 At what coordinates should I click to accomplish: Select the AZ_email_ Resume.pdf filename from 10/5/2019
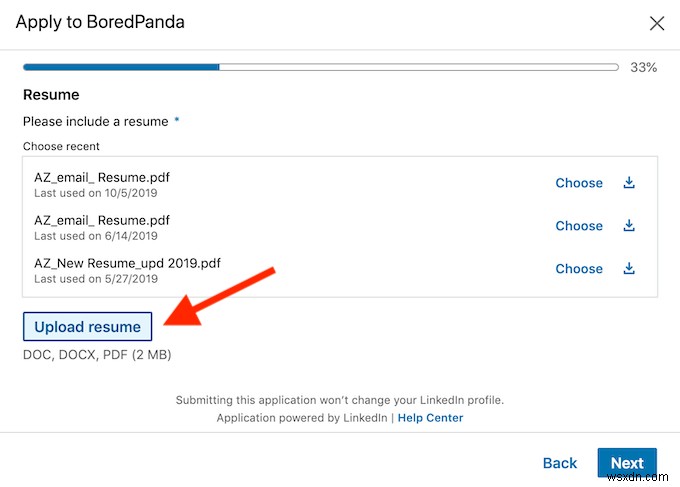pyautogui.click(x=102, y=177)
